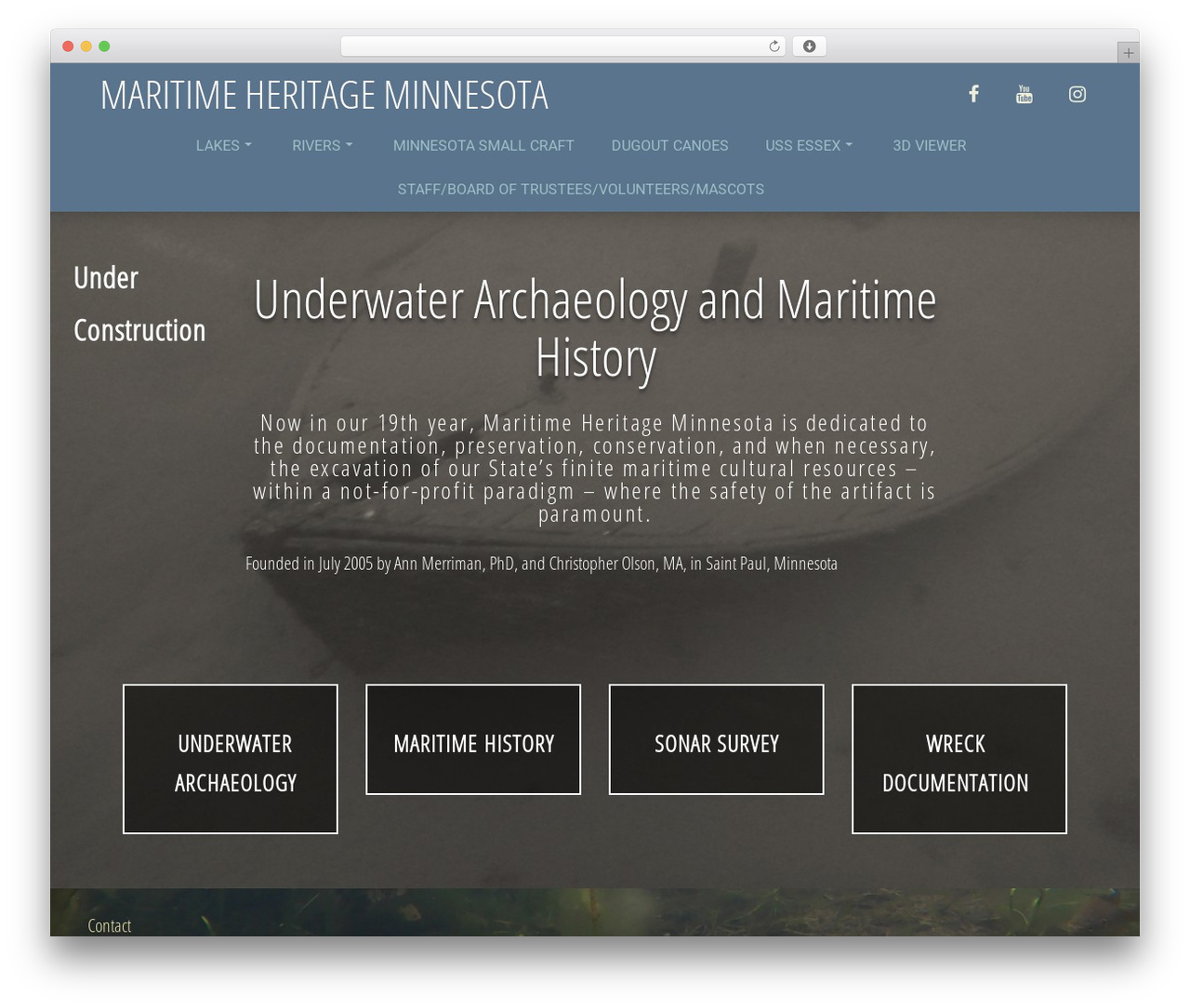
Task: Focus the browser address bar
Action: click(x=563, y=46)
